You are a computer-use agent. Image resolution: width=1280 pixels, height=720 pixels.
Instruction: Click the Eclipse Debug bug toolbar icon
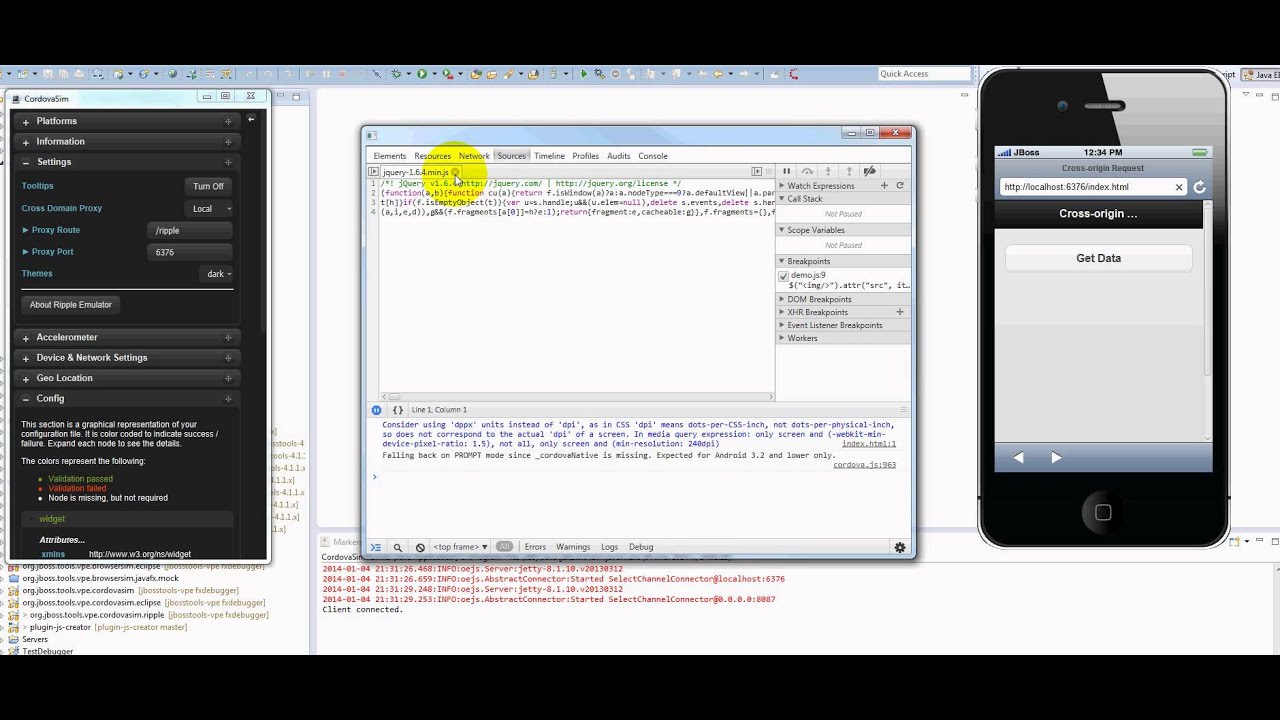coord(397,74)
